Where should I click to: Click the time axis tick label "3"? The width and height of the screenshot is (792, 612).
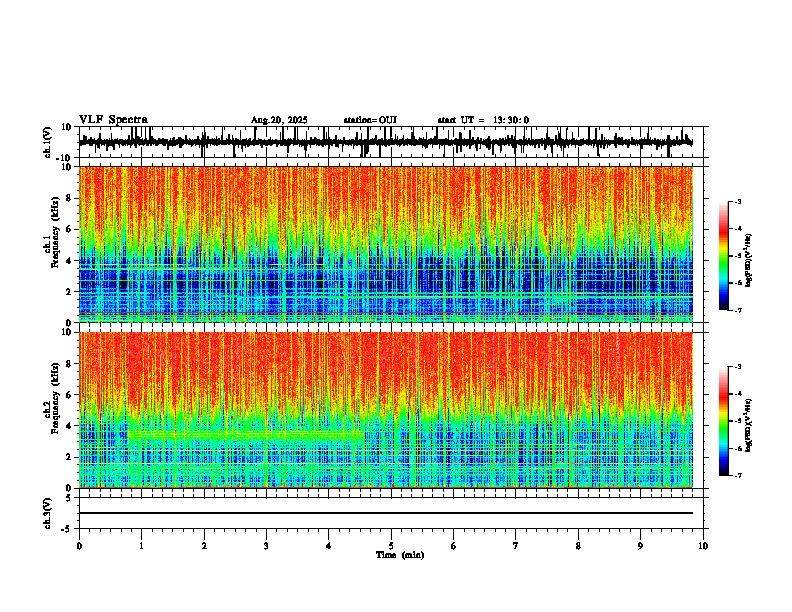[266, 546]
